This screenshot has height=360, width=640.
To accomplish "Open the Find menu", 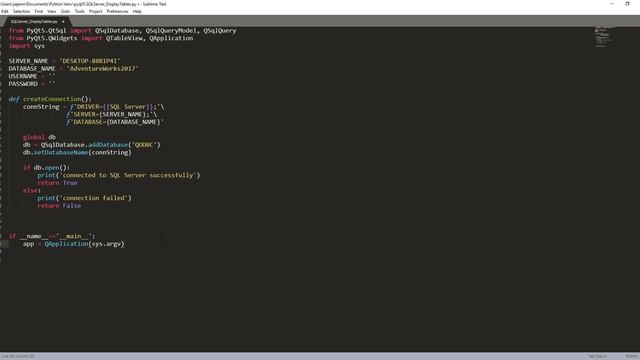I will pos(38,11).
